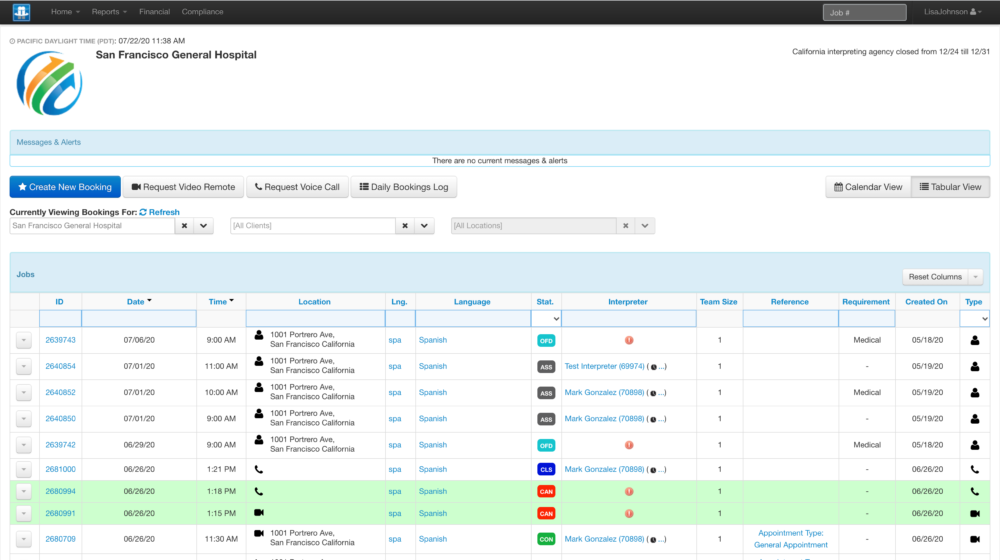Click the ID column filter field

60,318
